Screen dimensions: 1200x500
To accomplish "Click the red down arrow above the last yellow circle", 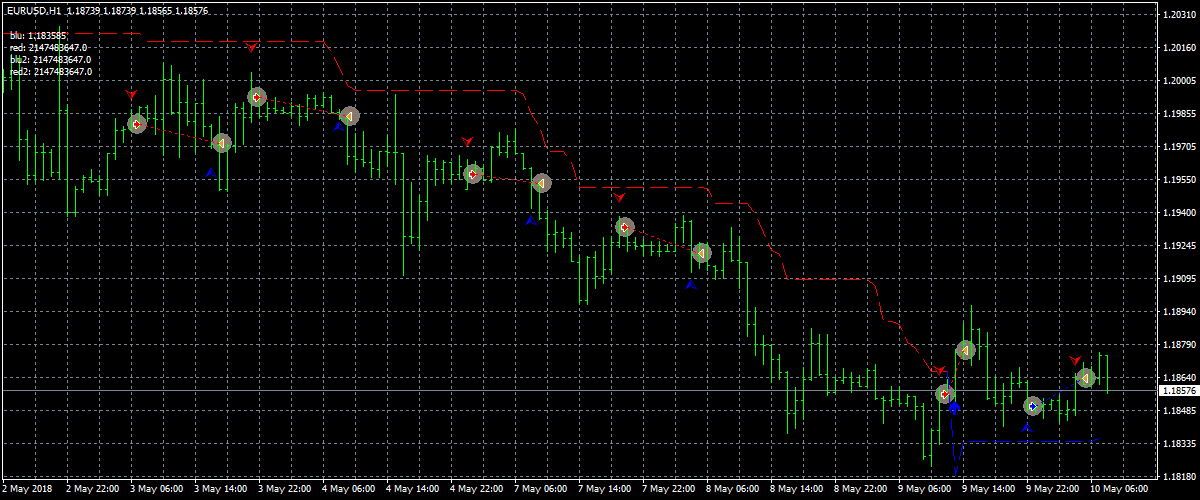I will [1076, 359].
